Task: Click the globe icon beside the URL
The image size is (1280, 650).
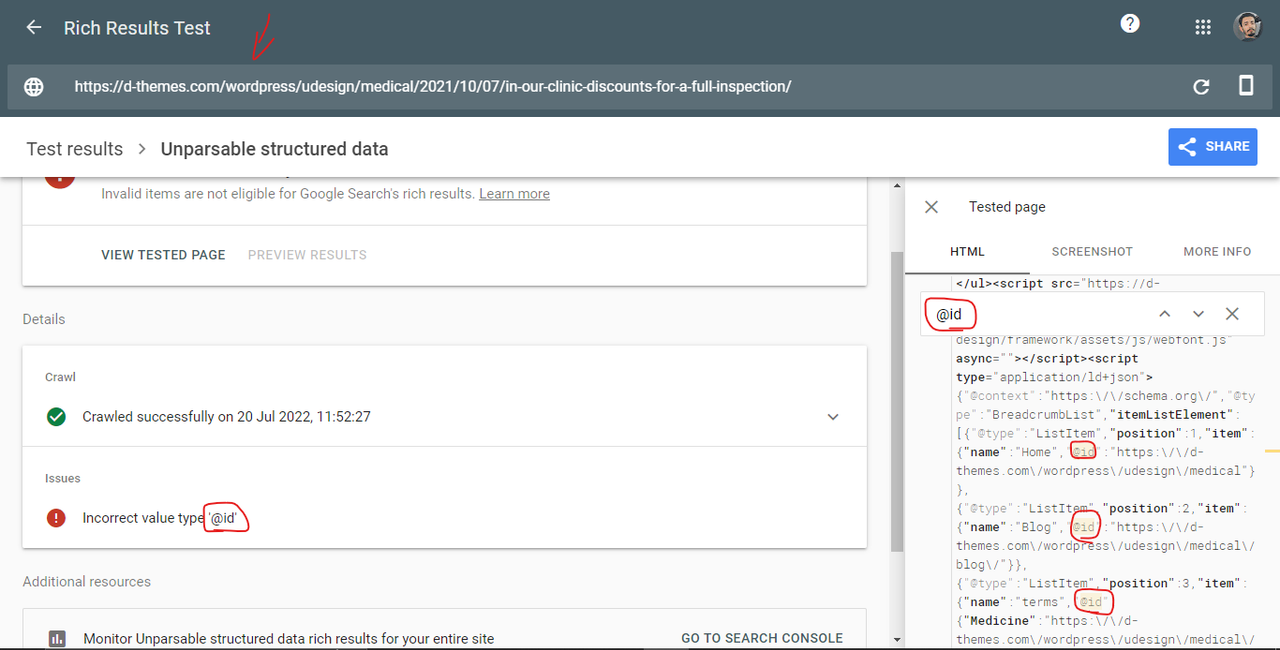Action: (34, 87)
